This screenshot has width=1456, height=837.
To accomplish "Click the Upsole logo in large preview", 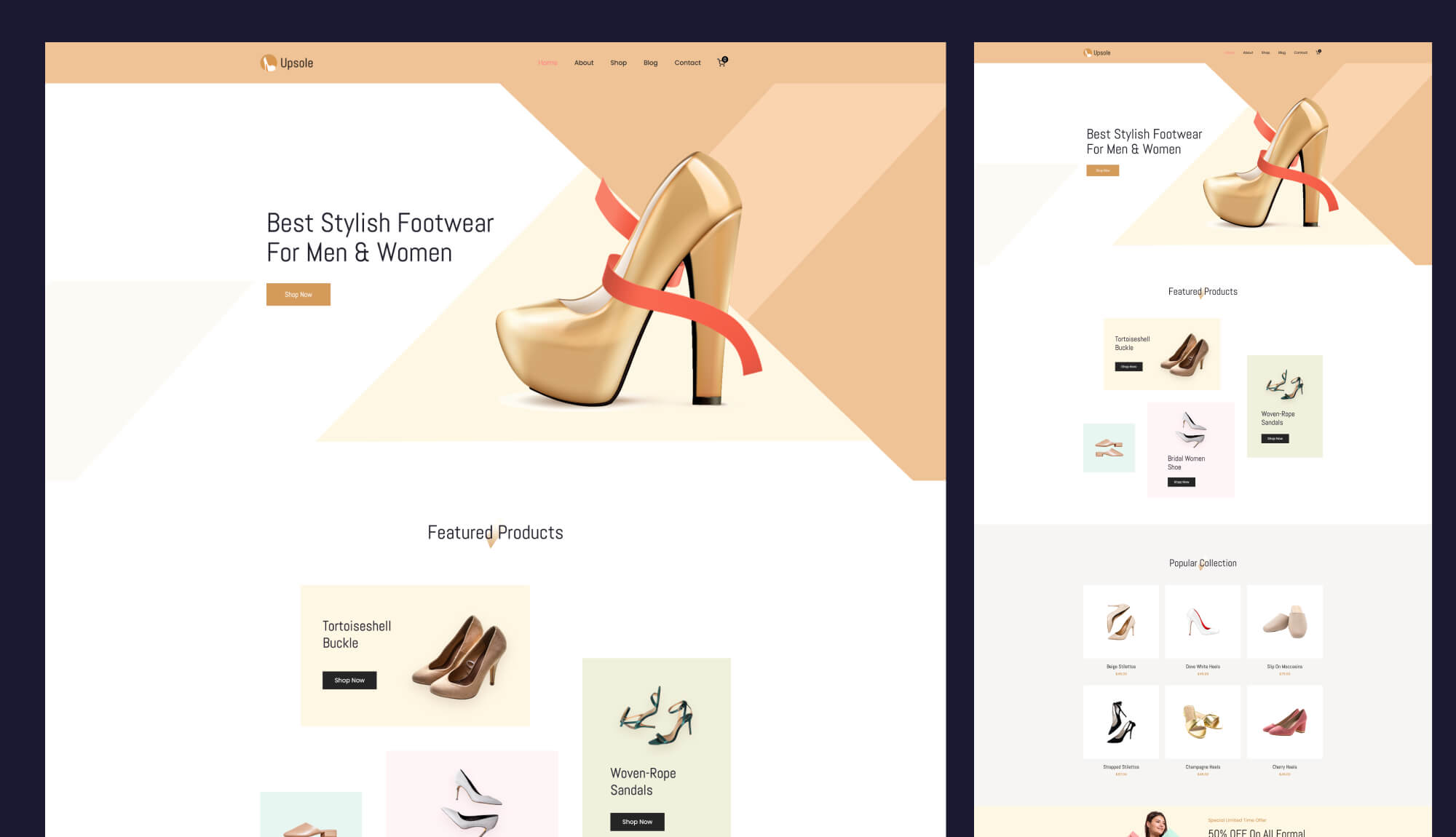I will (287, 63).
